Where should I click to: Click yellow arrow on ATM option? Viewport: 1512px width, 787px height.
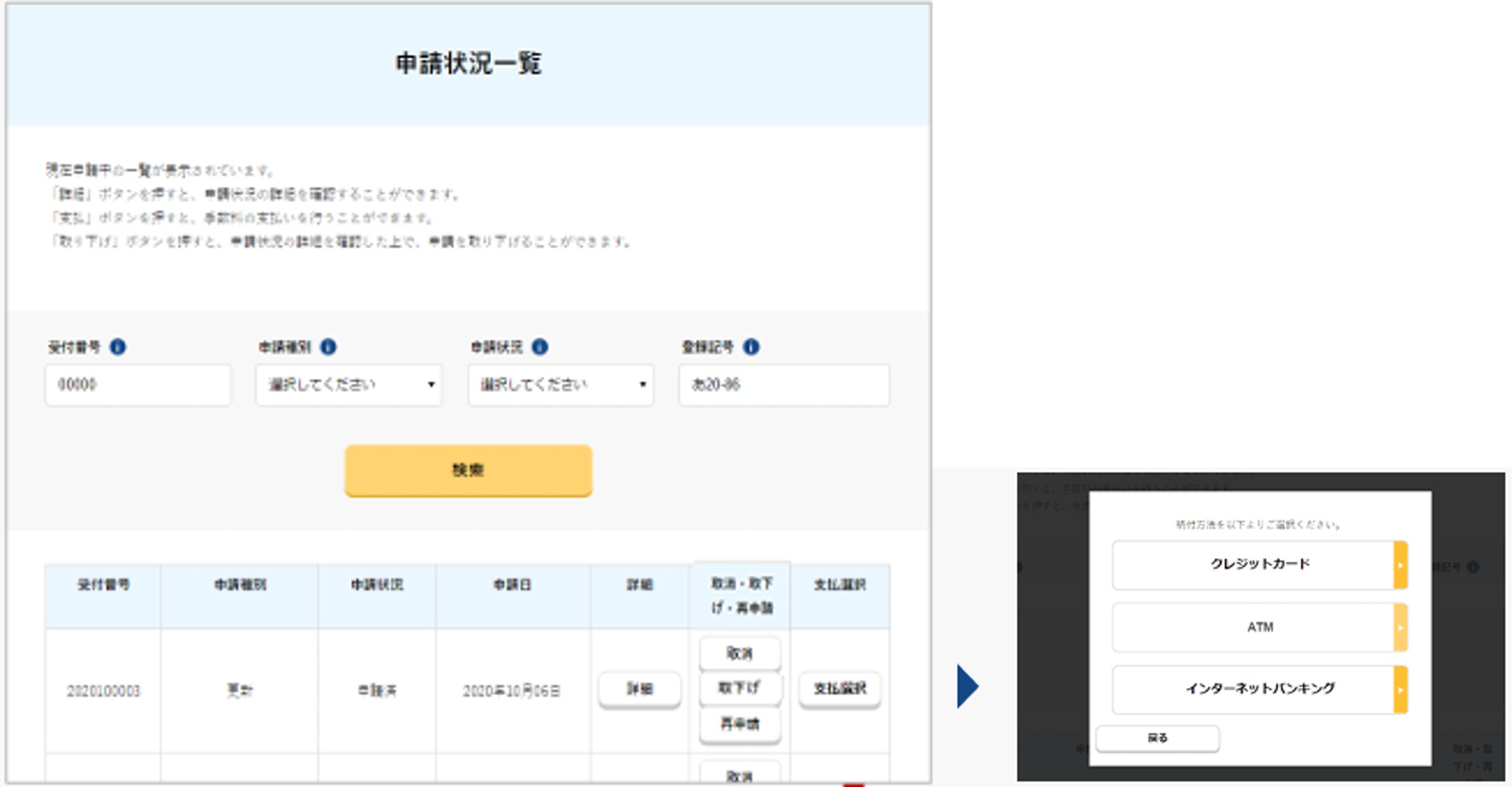pos(1401,627)
